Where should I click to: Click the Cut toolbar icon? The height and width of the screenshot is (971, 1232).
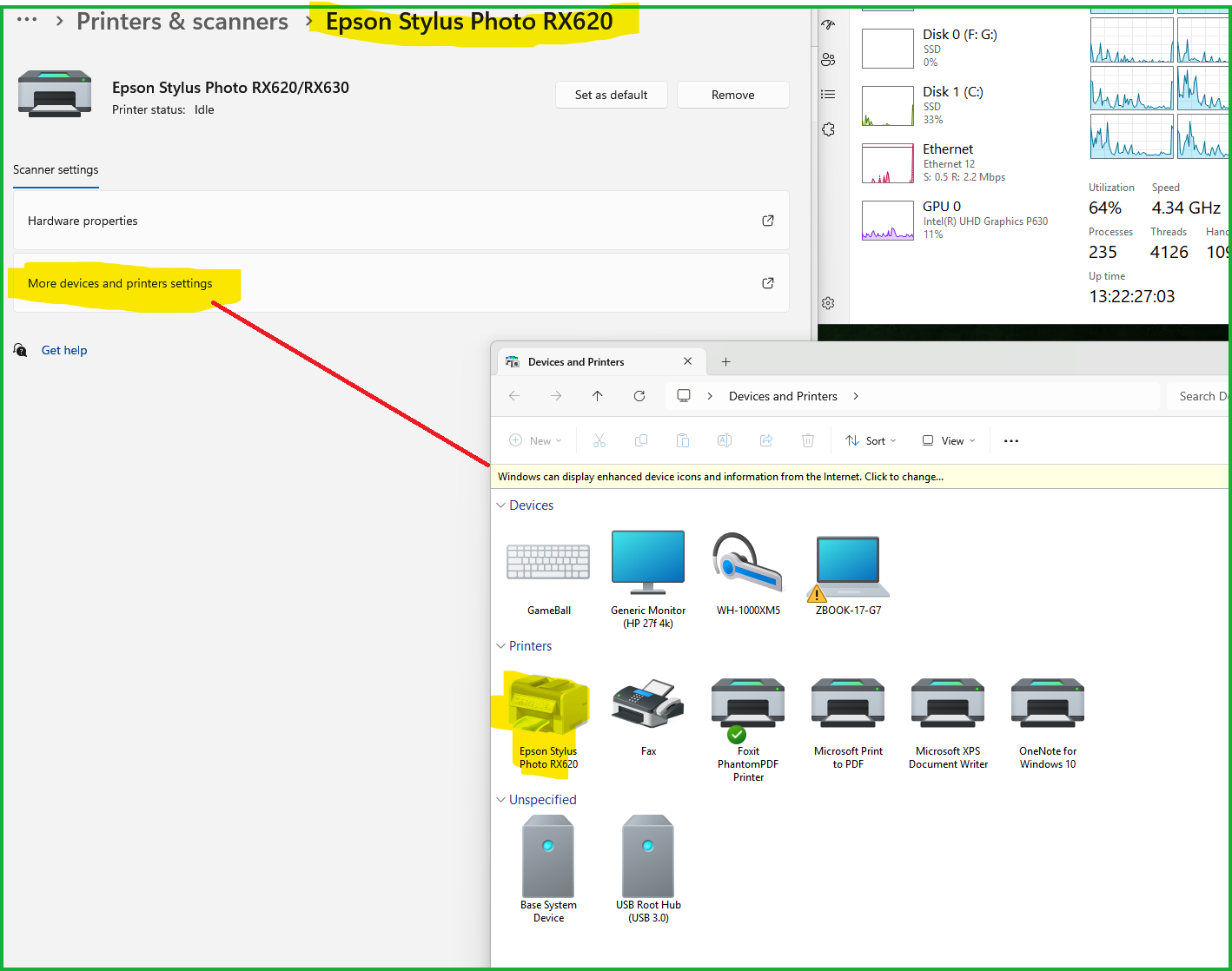click(x=599, y=440)
